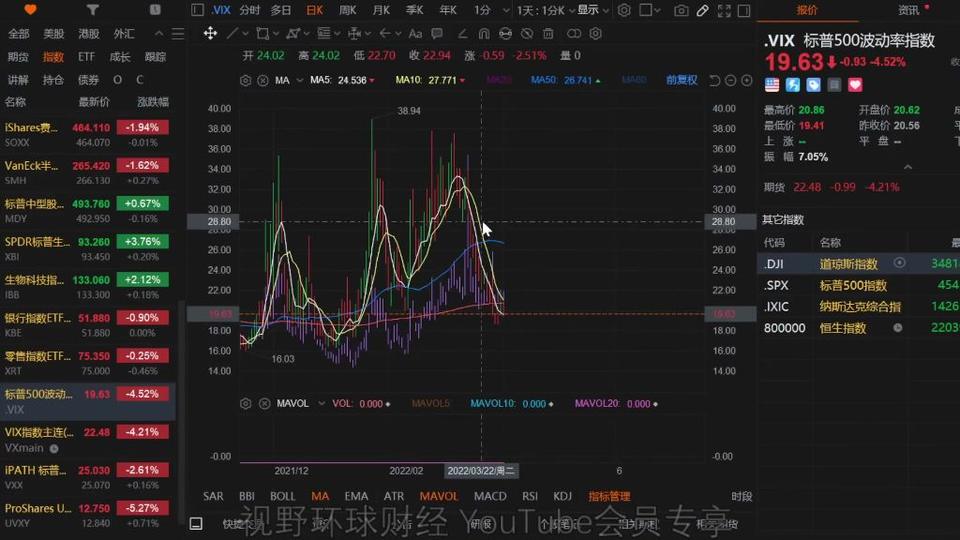
Task: Select the parallel channel drawing tool
Action: pos(293,33)
